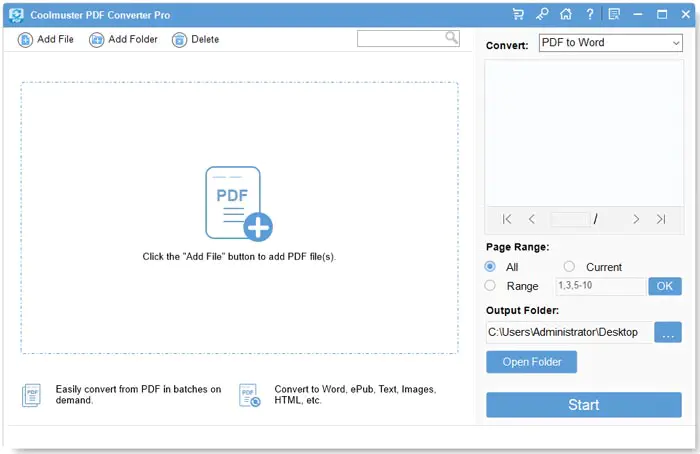700x454 pixels.
Task: Start the conversion with Start button
Action: coord(583,405)
